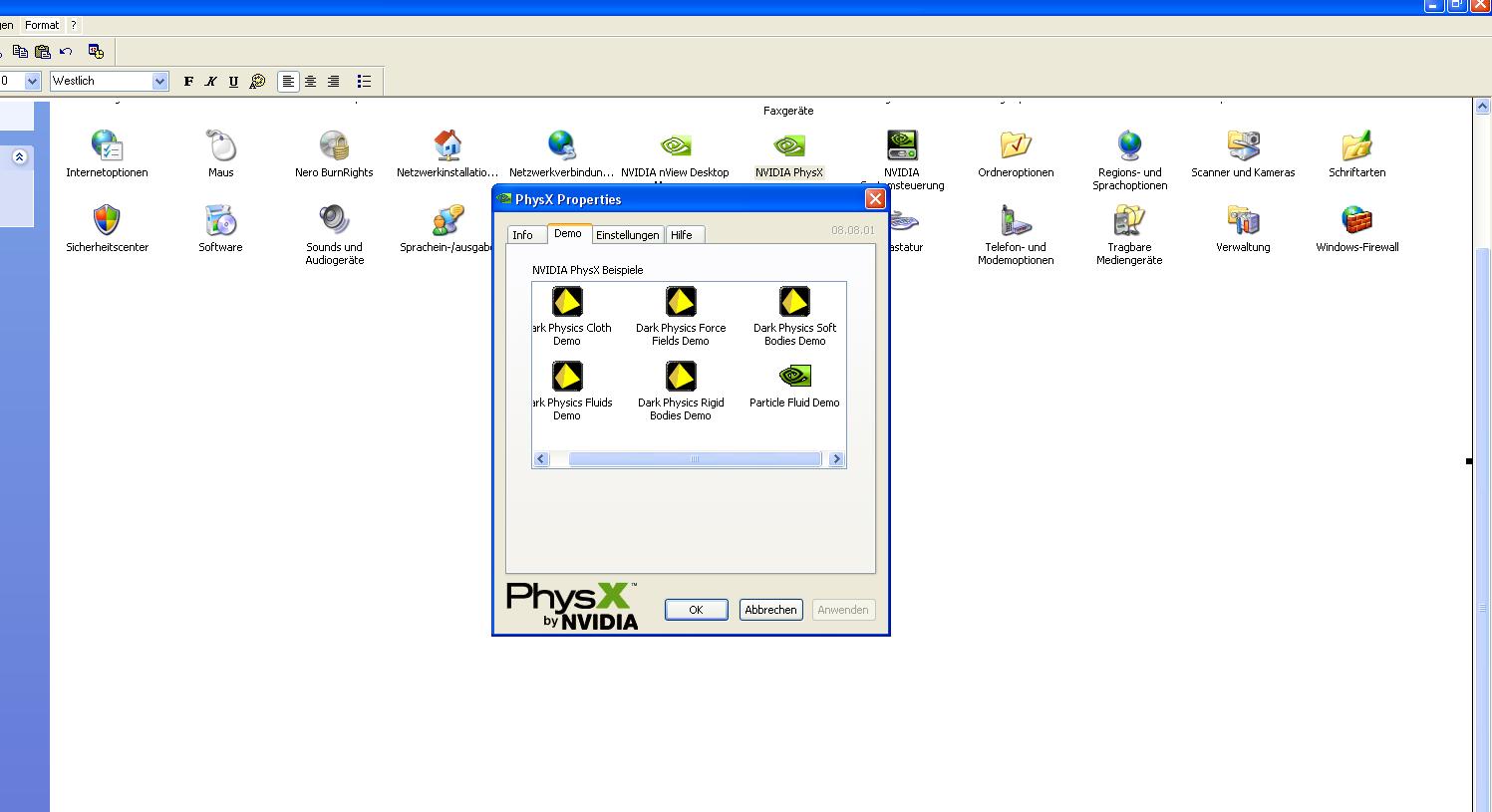
Task: Open the font color palette icon
Action: click(x=257, y=82)
